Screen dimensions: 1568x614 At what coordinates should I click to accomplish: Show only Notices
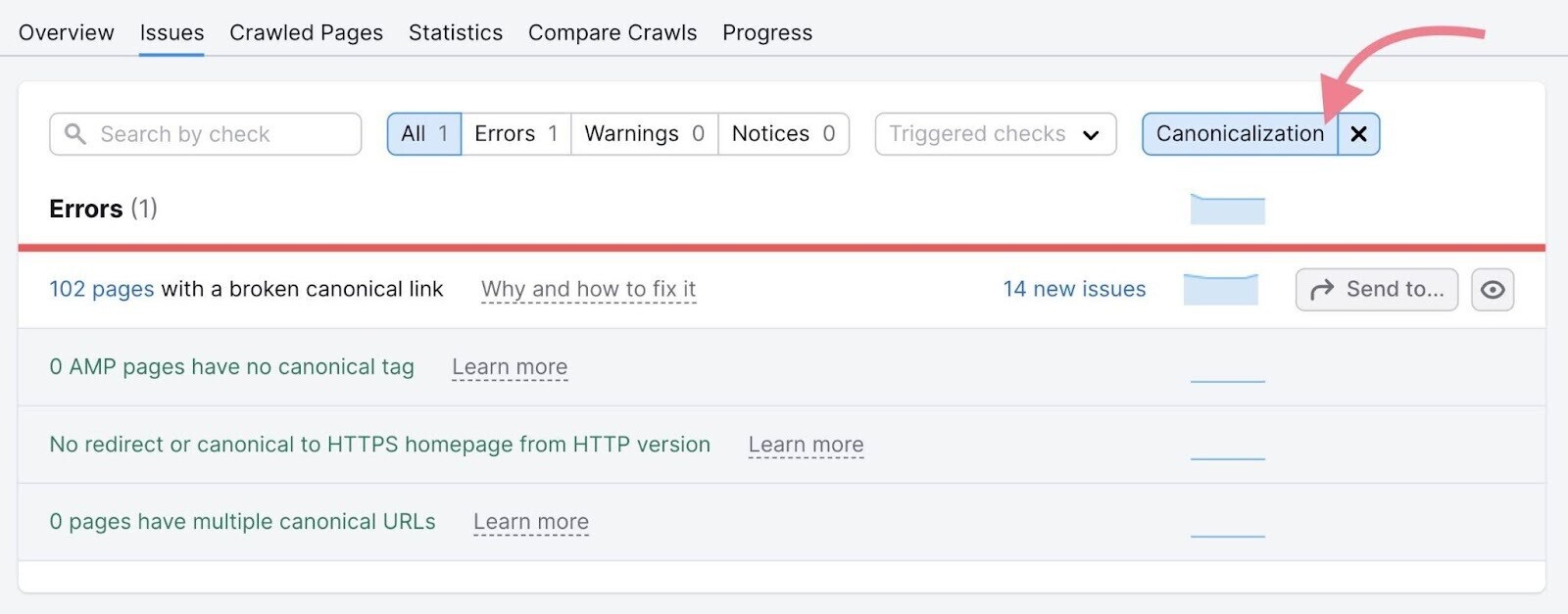pos(783,134)
